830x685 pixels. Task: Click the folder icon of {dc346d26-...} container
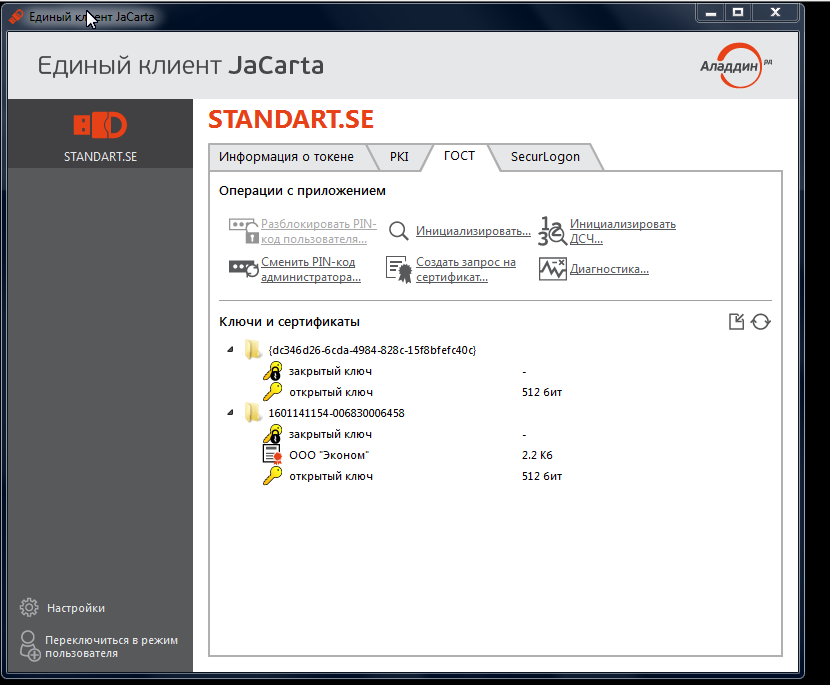(x=253, y=350)
